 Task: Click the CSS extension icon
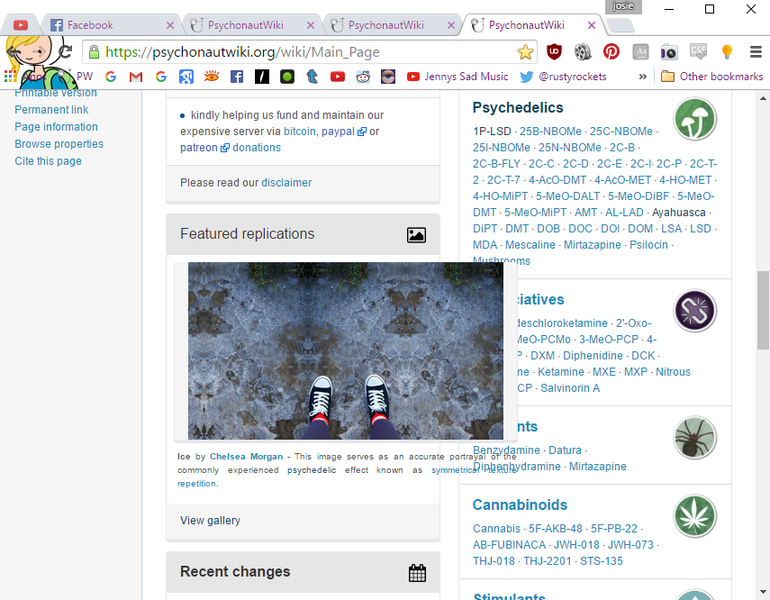[698, 52]
